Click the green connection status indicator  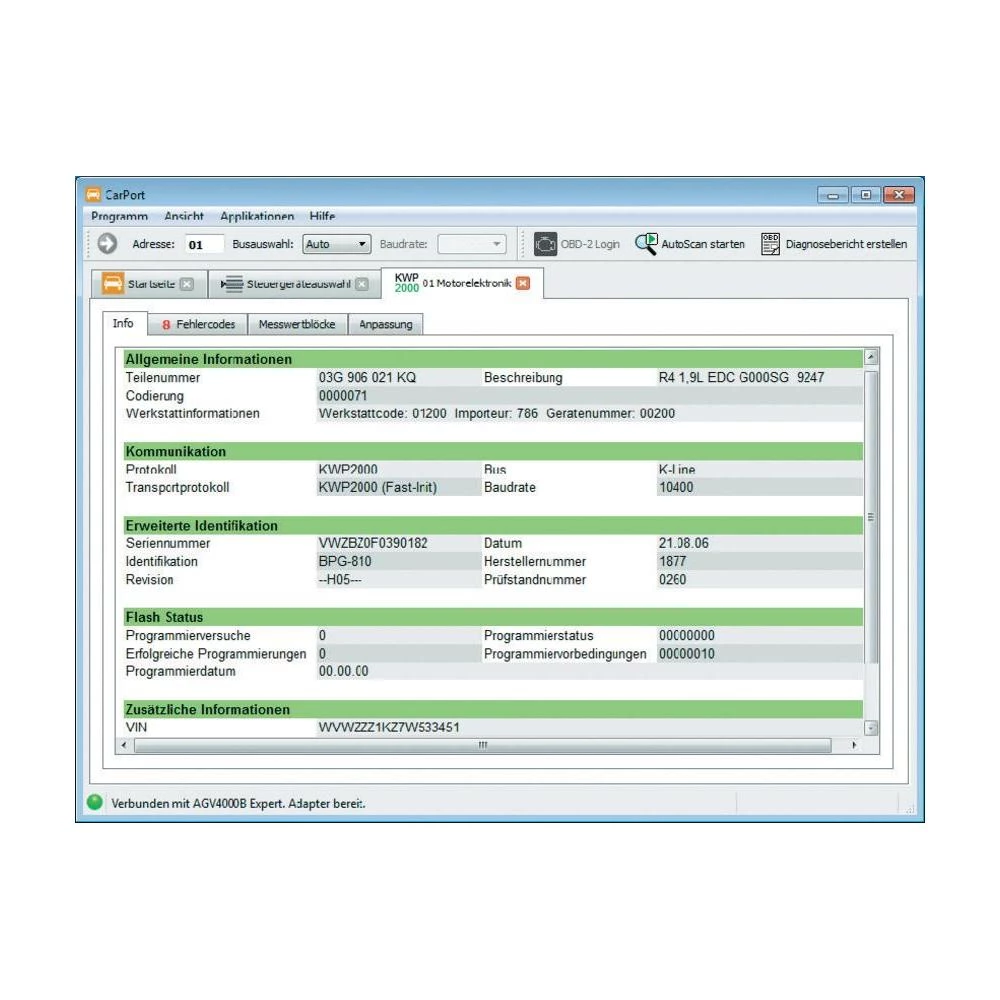[x=95, y=802]
